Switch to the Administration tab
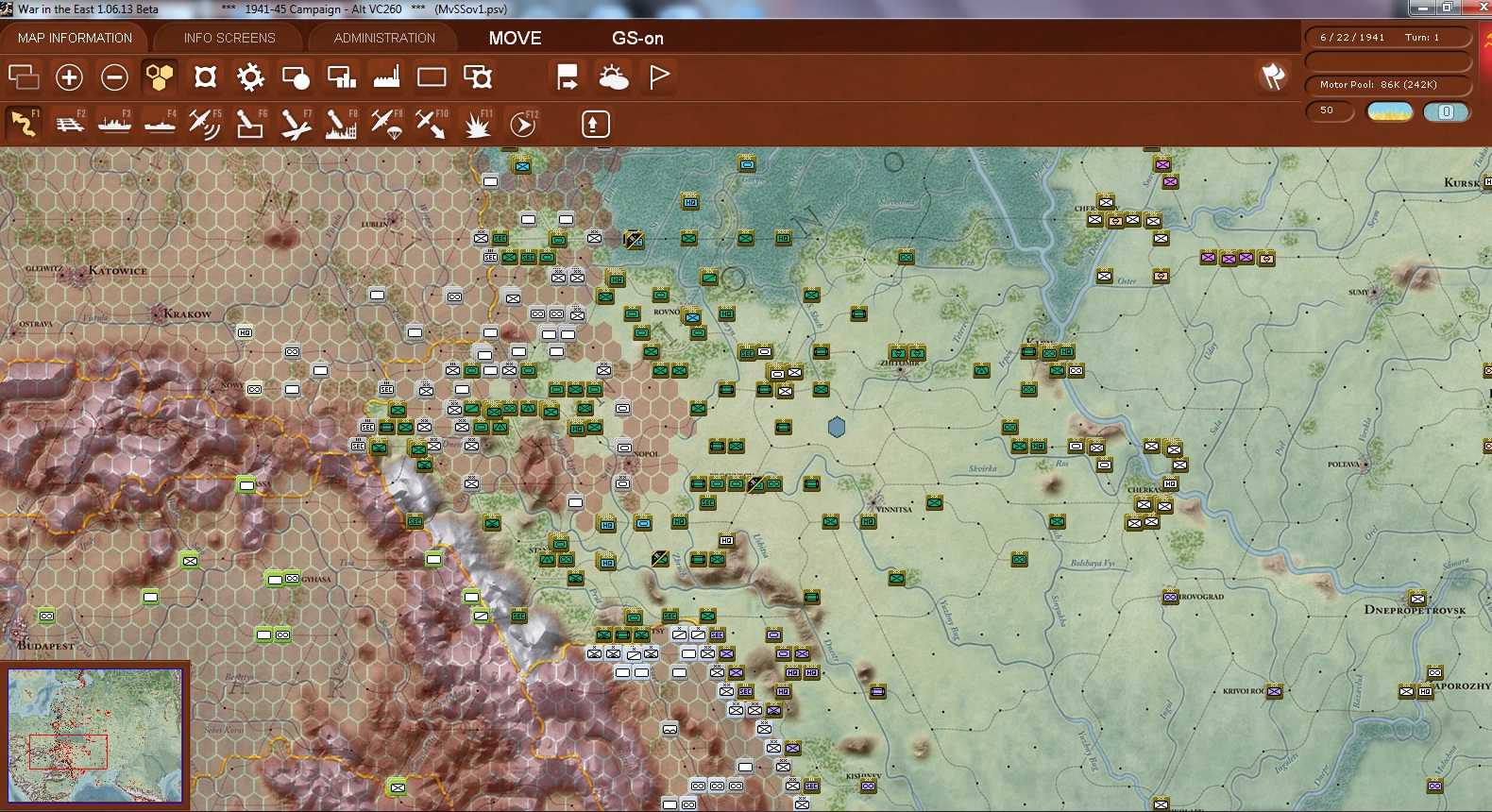This screenshot has width=1492, height=812. [384, 38]
